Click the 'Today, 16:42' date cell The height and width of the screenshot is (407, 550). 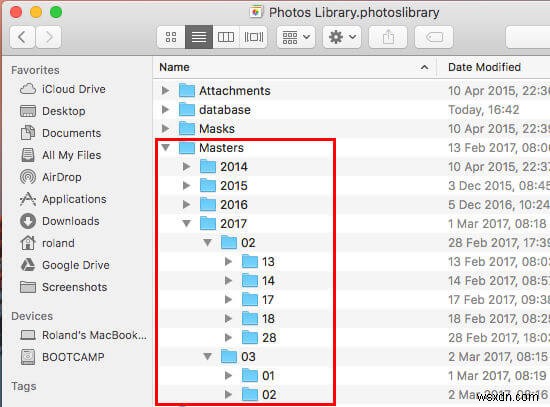[x=483, y=109]
